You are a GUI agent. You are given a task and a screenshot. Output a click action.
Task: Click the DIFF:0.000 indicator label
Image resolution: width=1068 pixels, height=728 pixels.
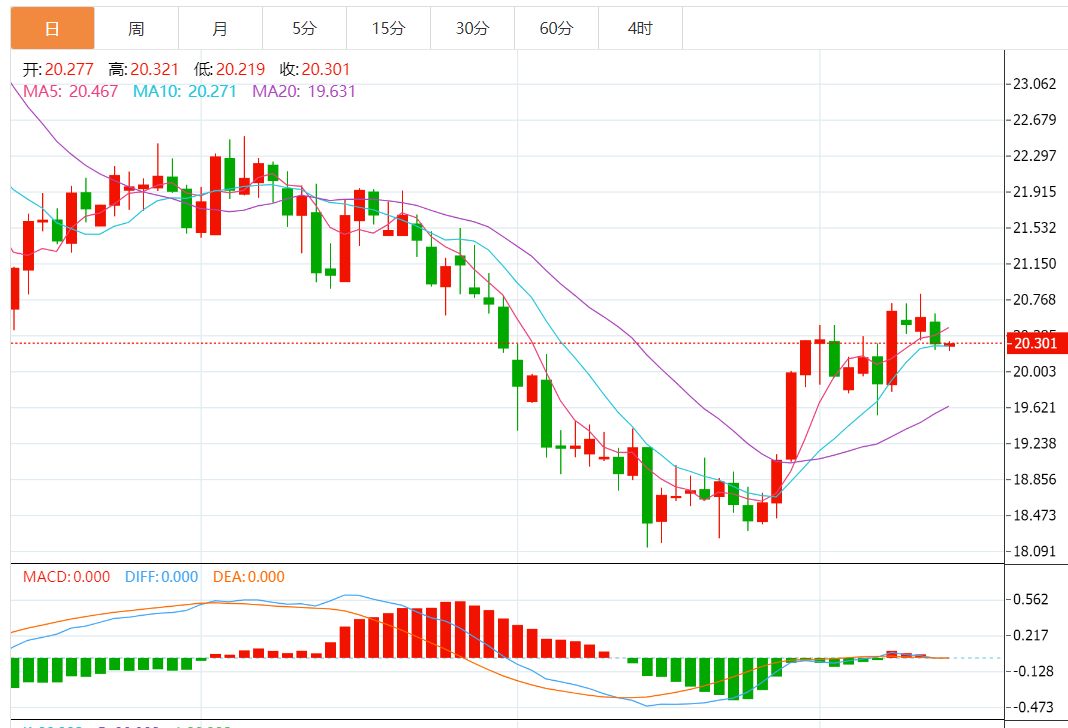click(161, 577)
